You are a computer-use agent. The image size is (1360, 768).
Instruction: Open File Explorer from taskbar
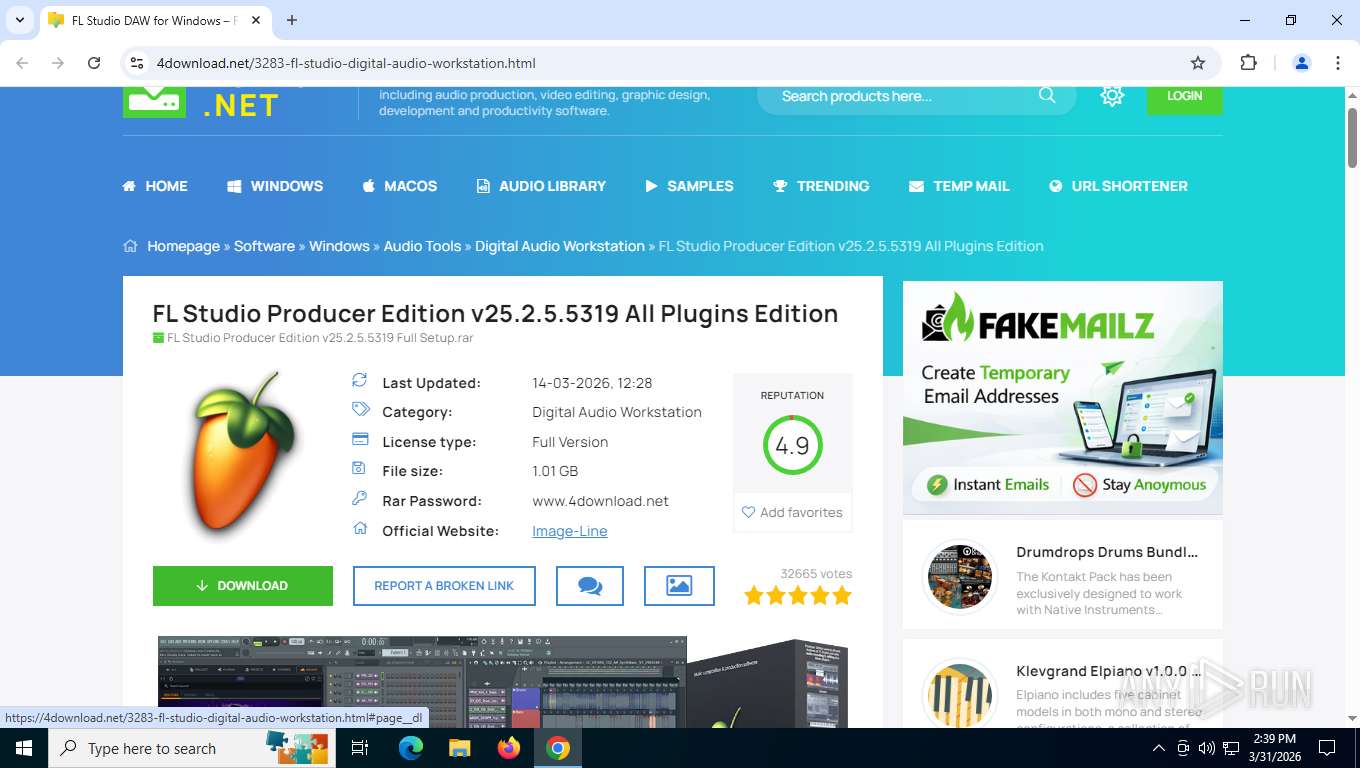[x=459, y=748]
